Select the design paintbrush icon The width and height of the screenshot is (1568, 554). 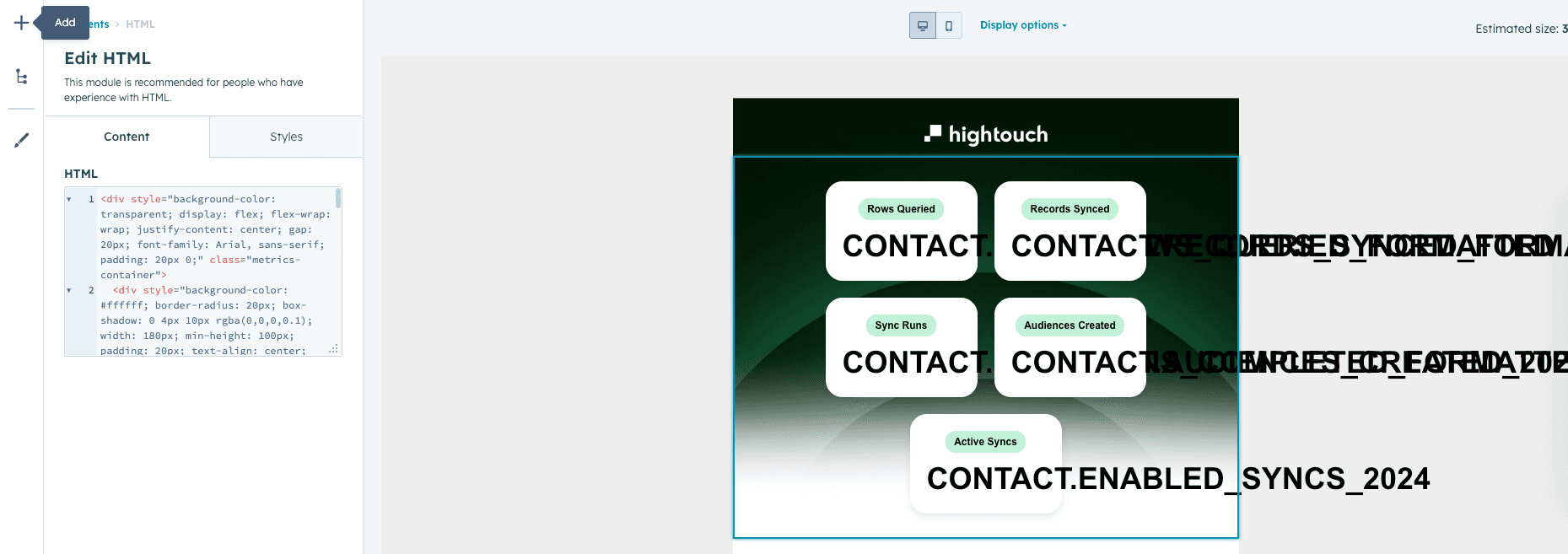click(21, 140)
